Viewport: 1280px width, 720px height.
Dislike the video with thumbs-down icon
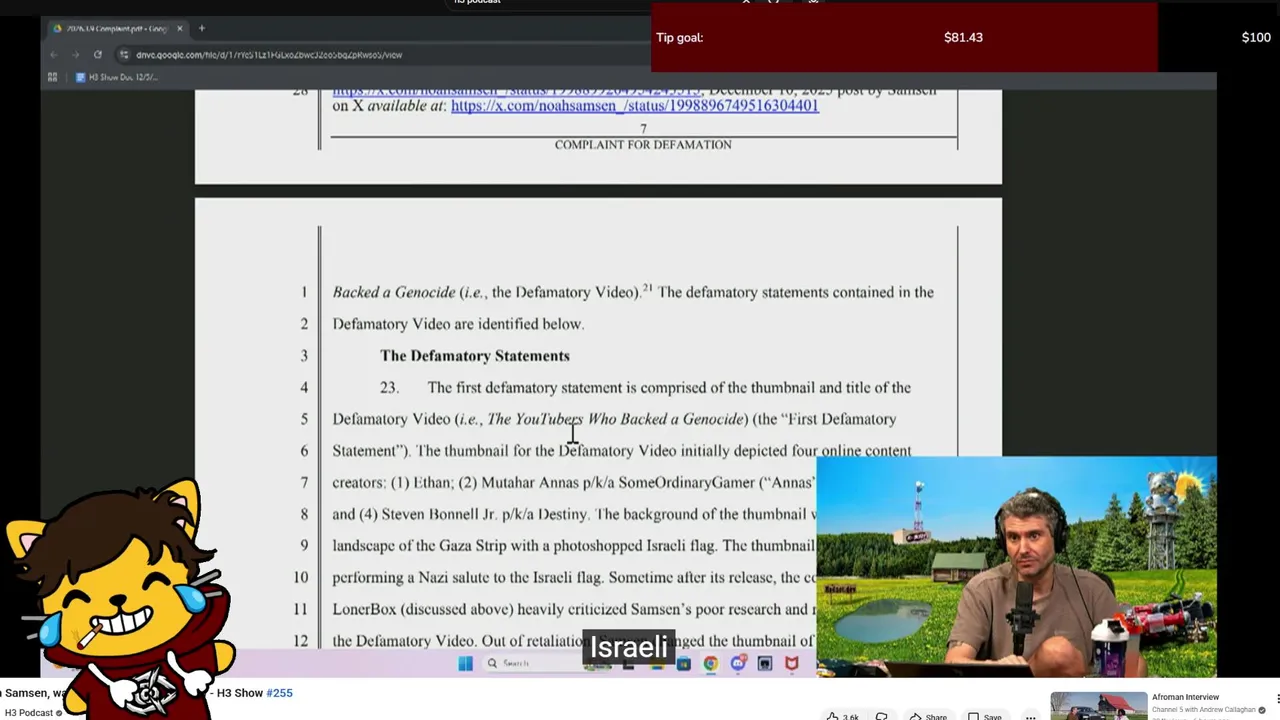coord(882,716)
